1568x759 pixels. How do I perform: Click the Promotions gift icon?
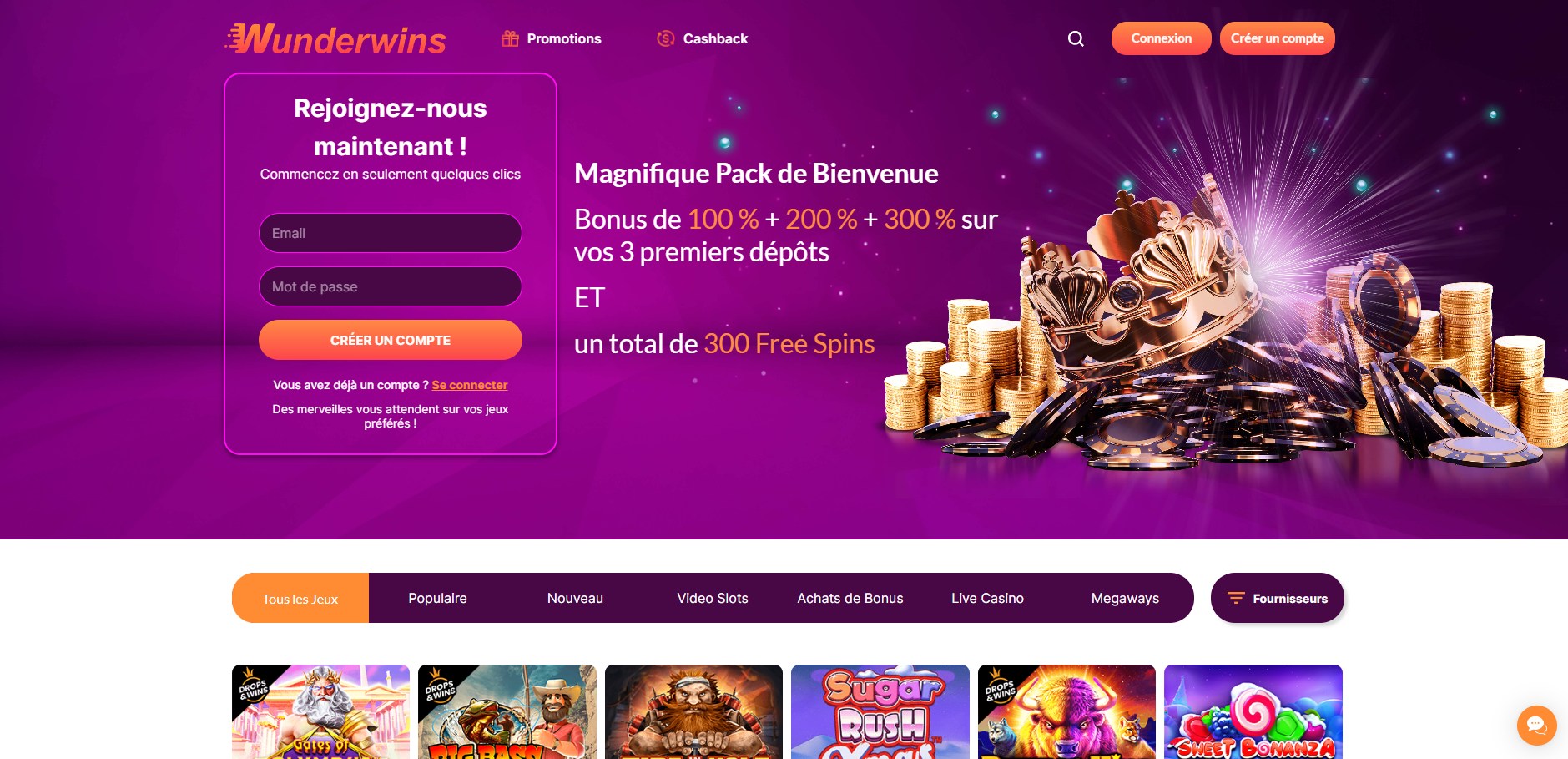[x=510, y=38]
